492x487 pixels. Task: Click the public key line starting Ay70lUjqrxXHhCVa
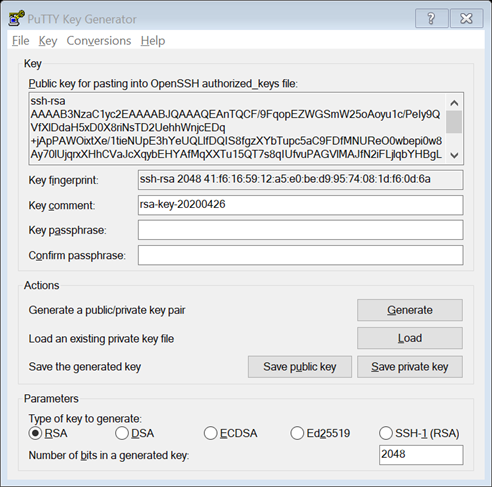[x=236, y=154]
